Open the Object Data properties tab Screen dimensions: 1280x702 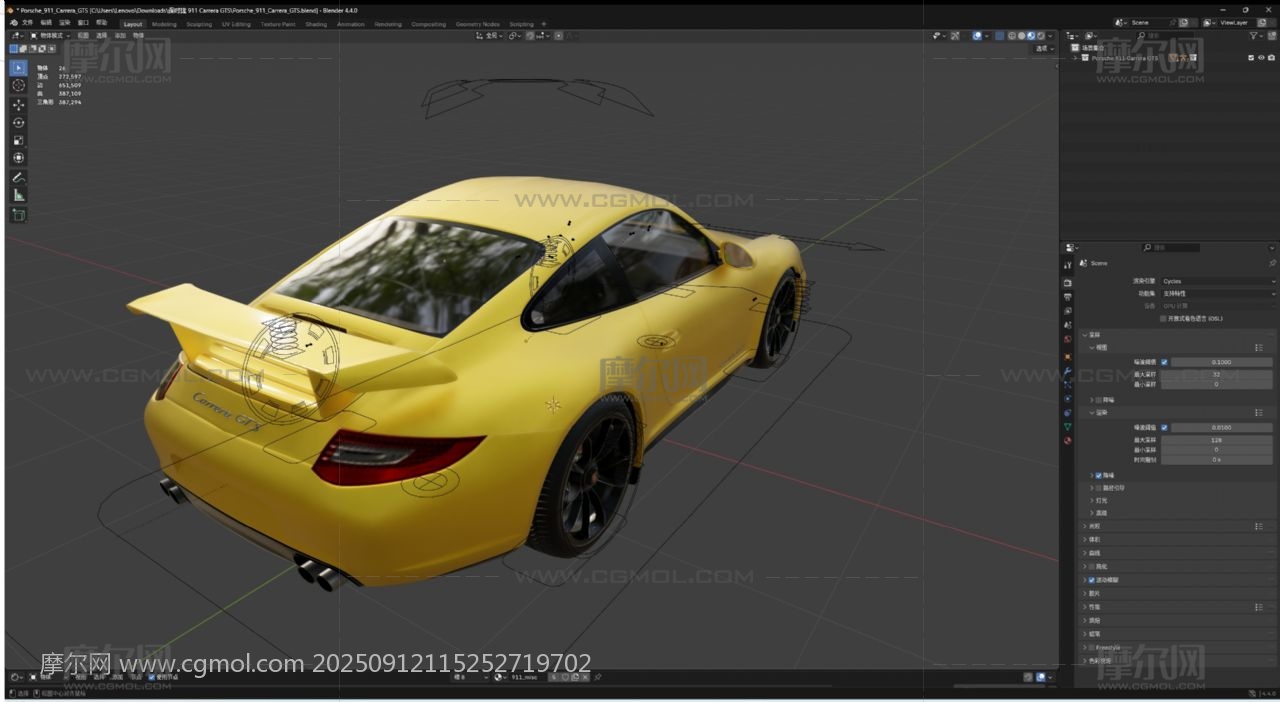click(x=1068, y=426)
